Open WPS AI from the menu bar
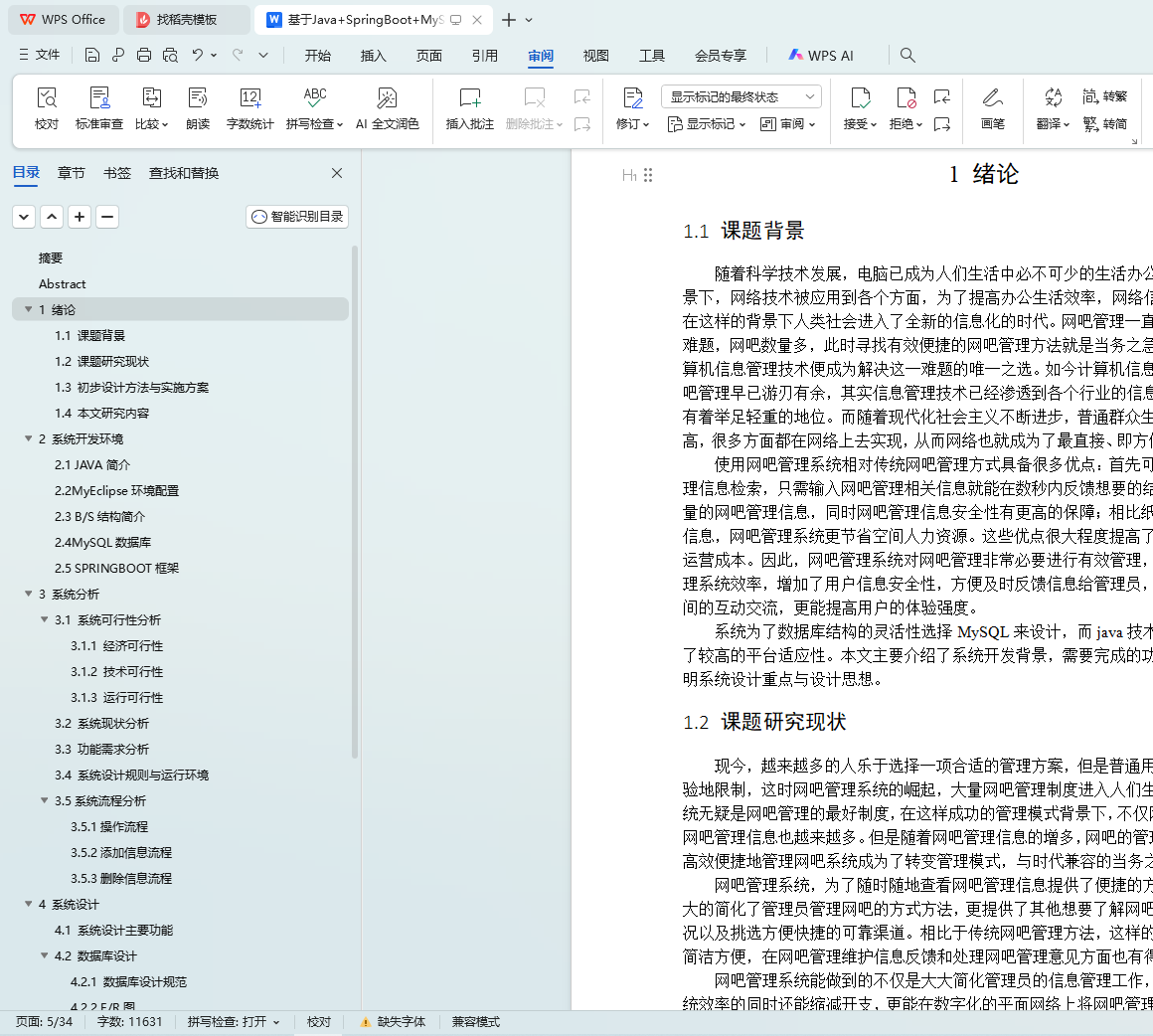Image resolution: width=1153 pixels, height=1036 pixels. tap(821, 56)
